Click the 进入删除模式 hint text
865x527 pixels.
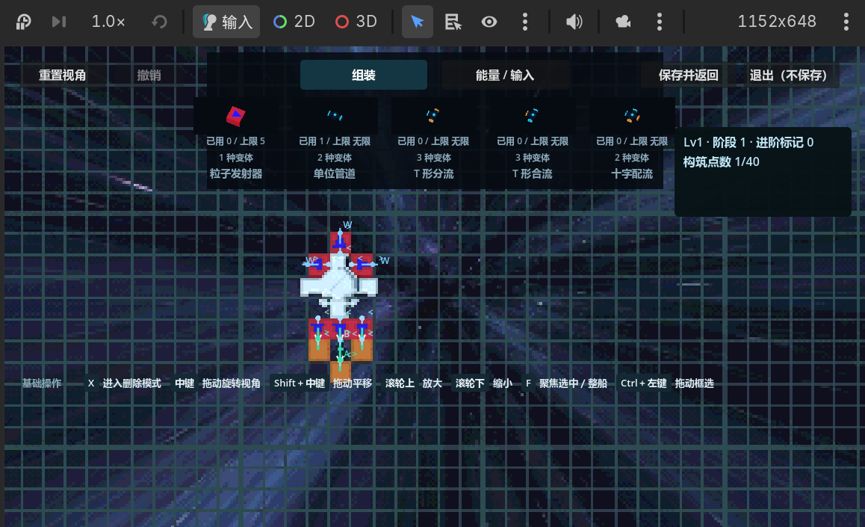coord(132,383)
